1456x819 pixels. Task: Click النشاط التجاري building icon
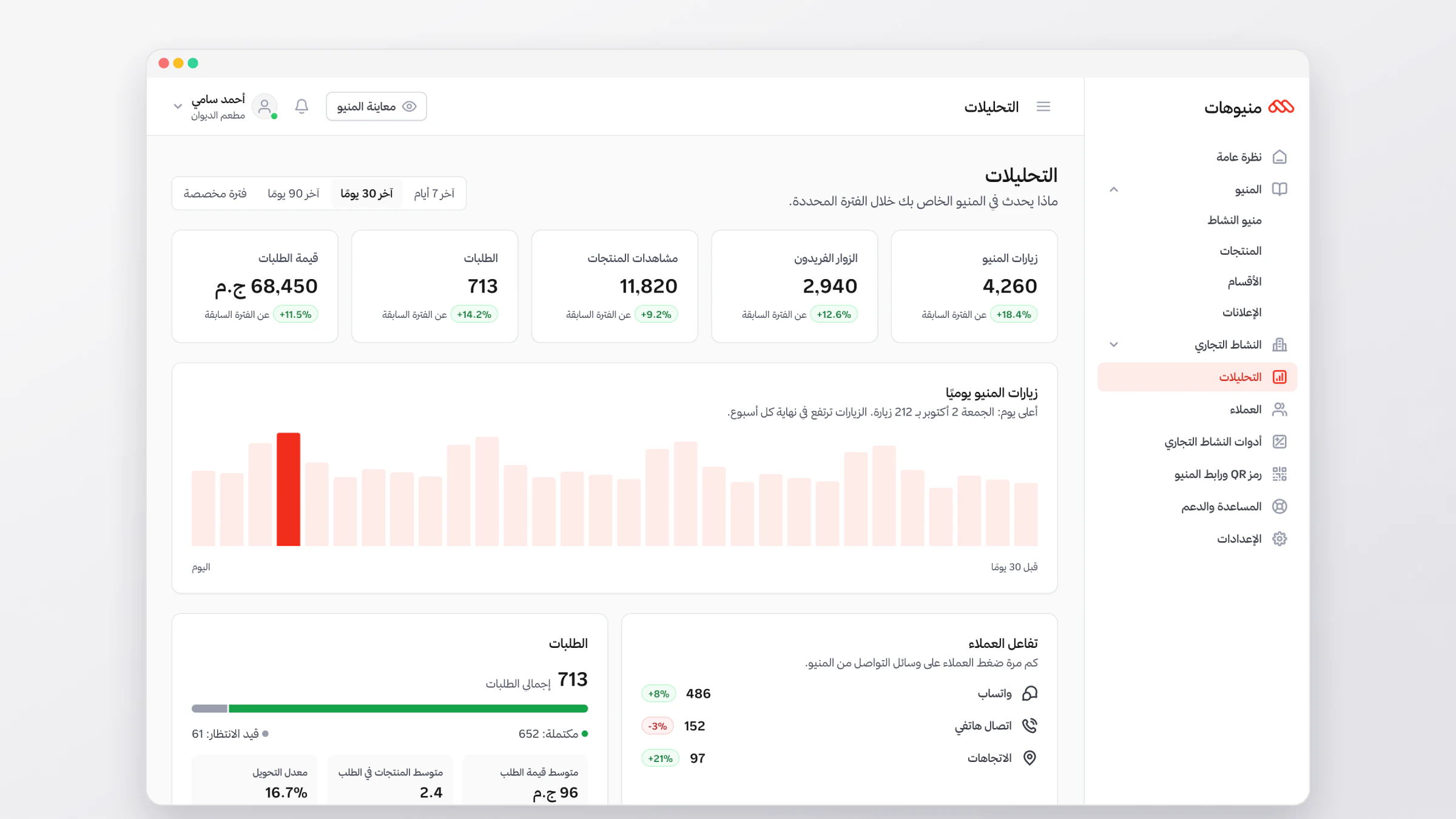1279,345
